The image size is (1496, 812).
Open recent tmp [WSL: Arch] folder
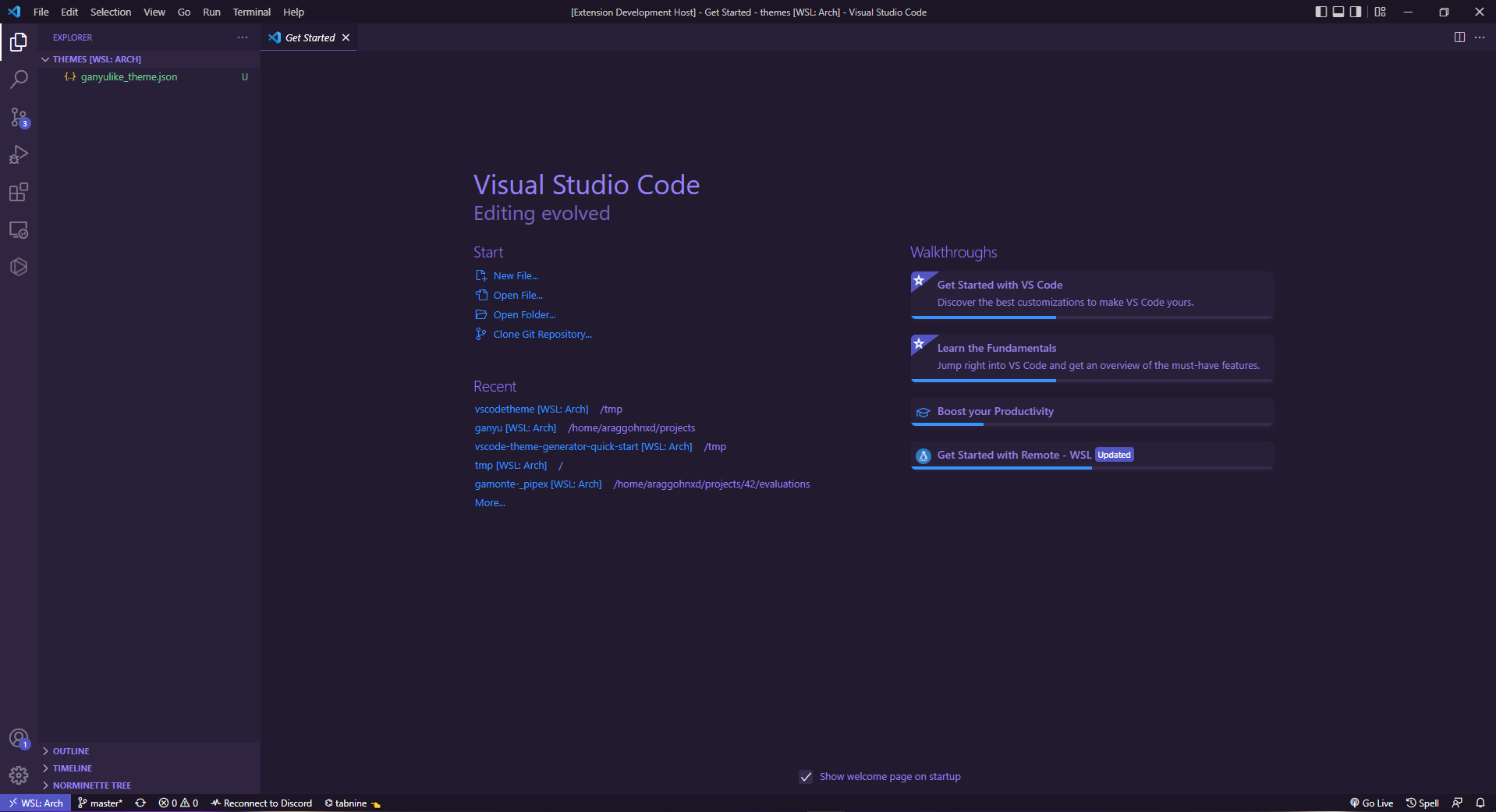(x=511, y=466)
